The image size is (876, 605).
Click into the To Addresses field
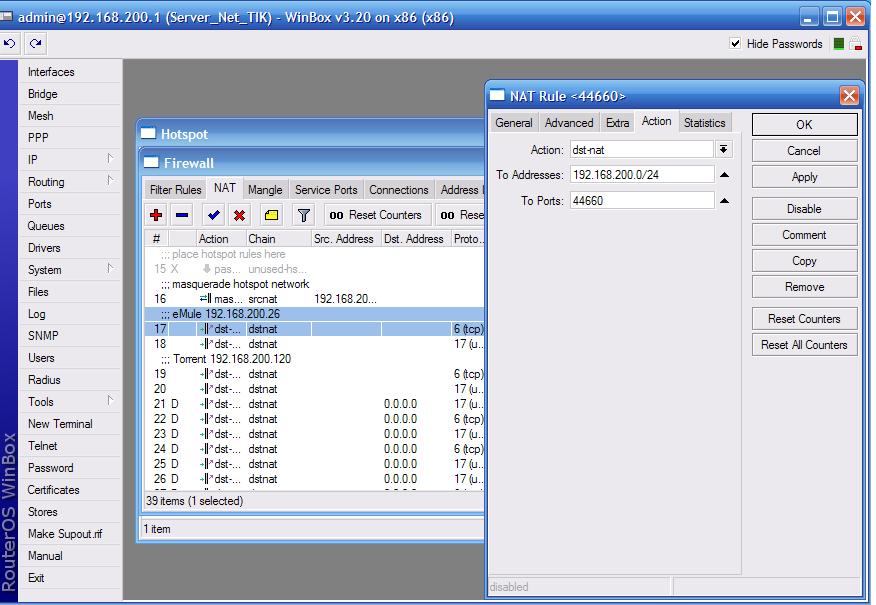642,175
